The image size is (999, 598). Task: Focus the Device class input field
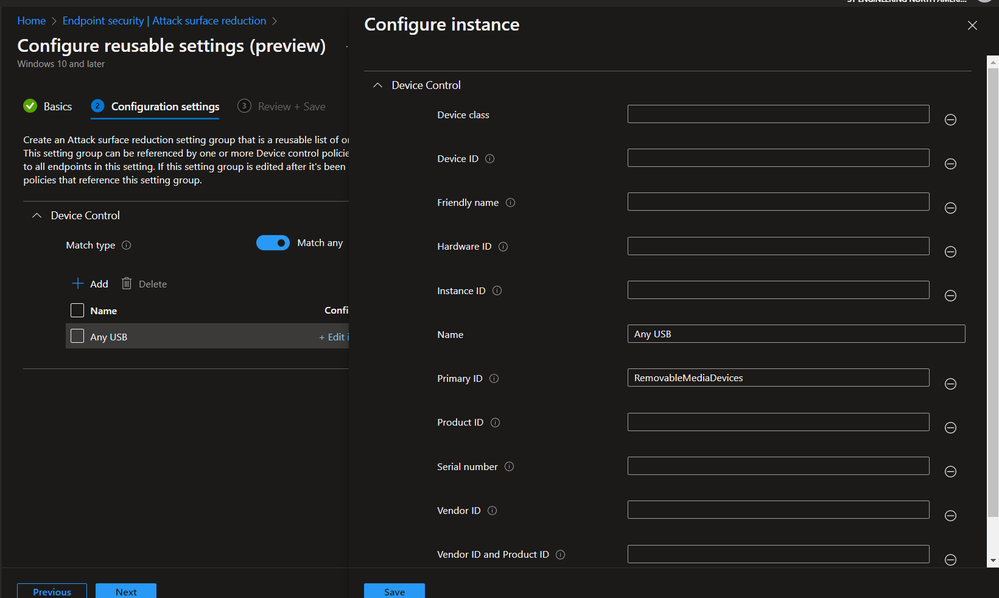[778, 114]
